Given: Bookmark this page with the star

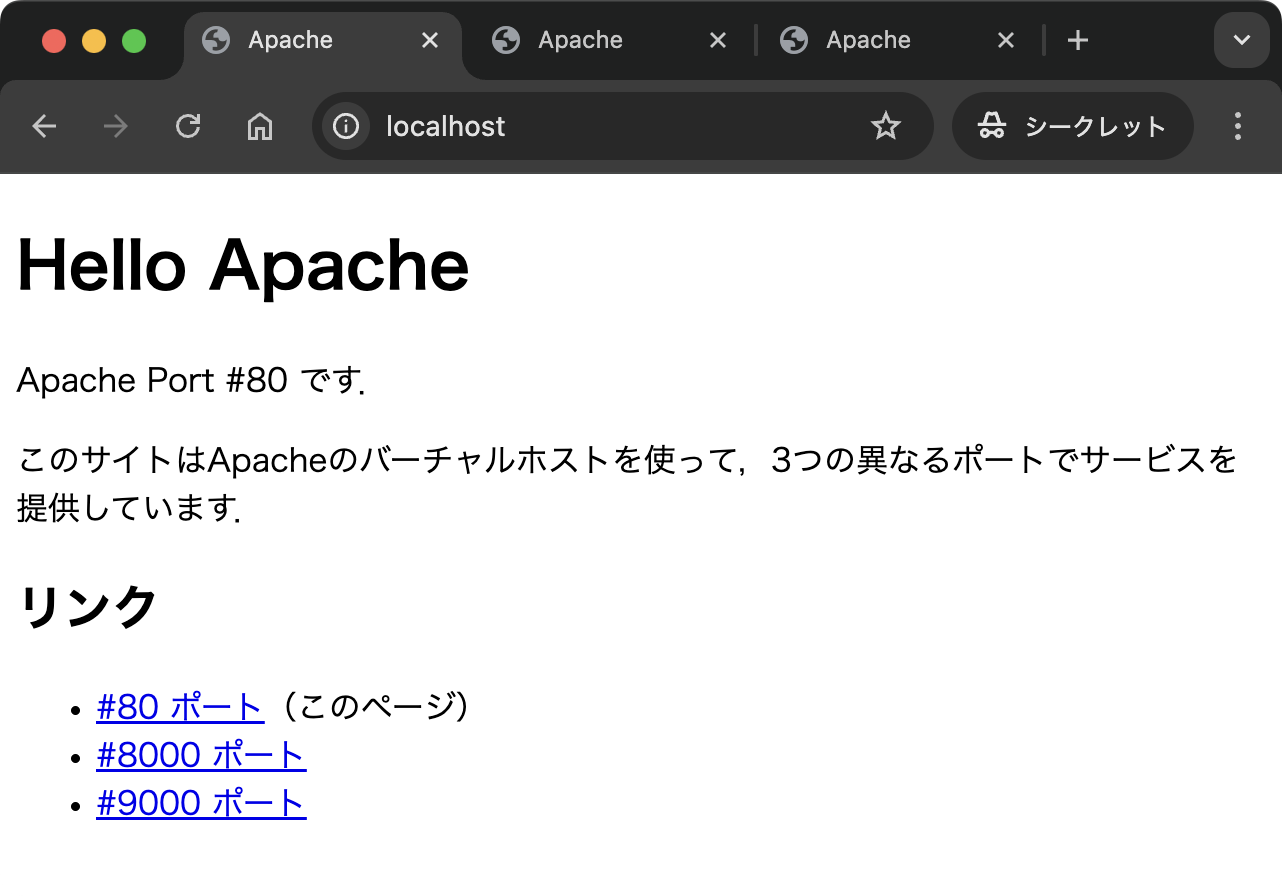Looking at the screenshot, I should tap(885, 126).
